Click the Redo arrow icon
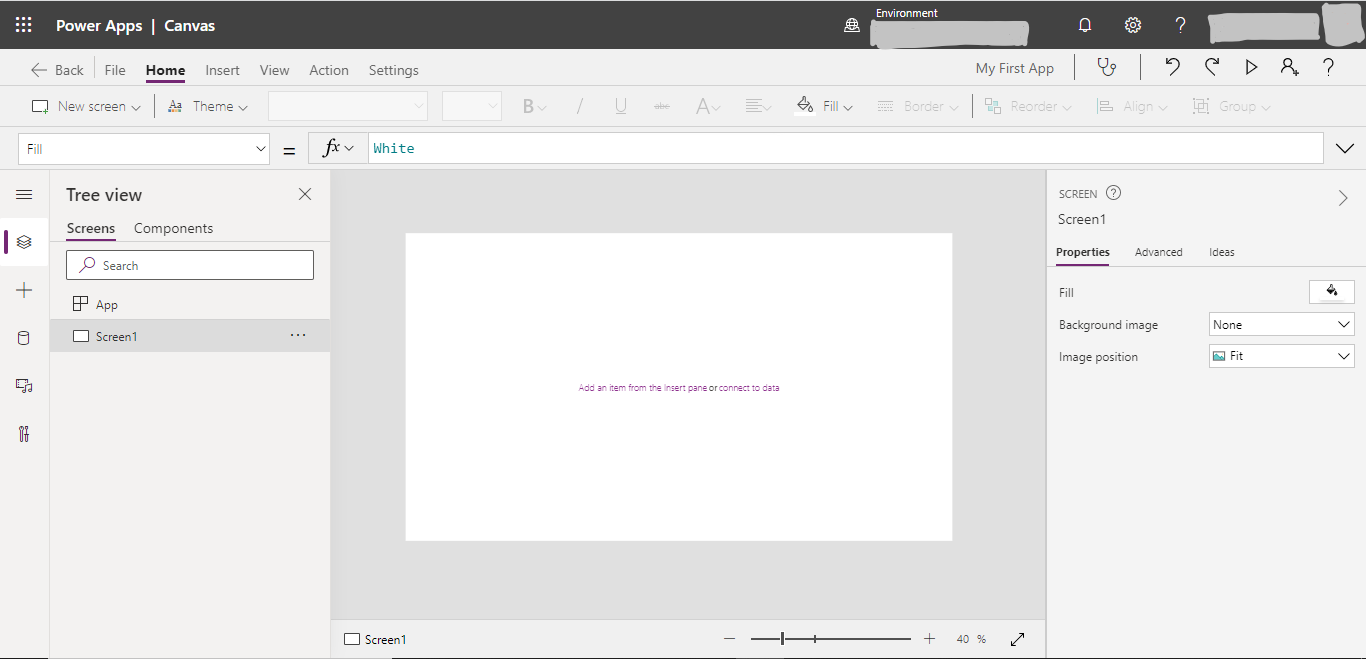The width and height of the screenshot is (1366, 659). click(x=1212, y=68)
